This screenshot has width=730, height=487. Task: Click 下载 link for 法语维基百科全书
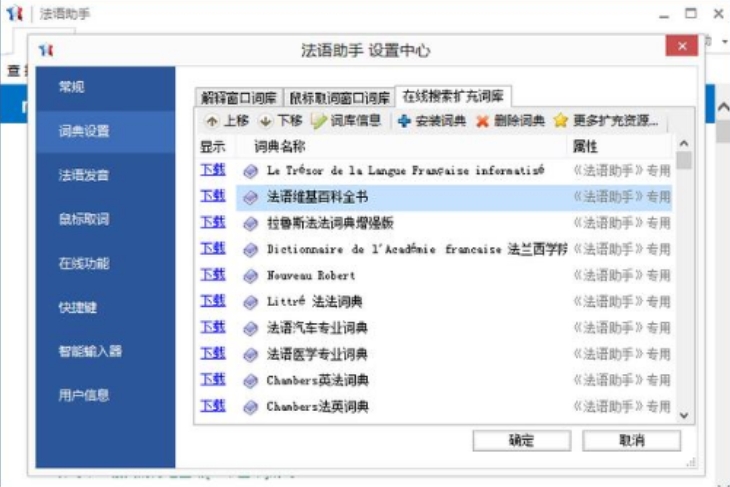(213, 196)
